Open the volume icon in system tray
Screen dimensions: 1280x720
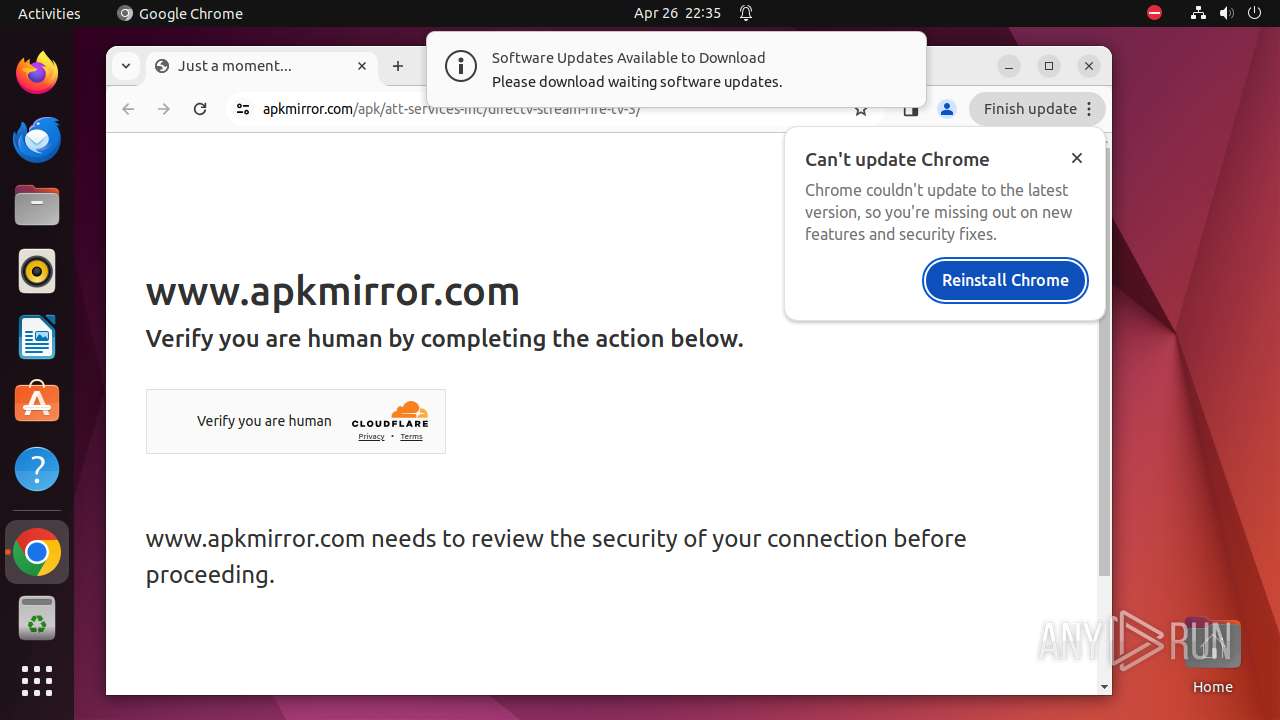pos(1226,13)
